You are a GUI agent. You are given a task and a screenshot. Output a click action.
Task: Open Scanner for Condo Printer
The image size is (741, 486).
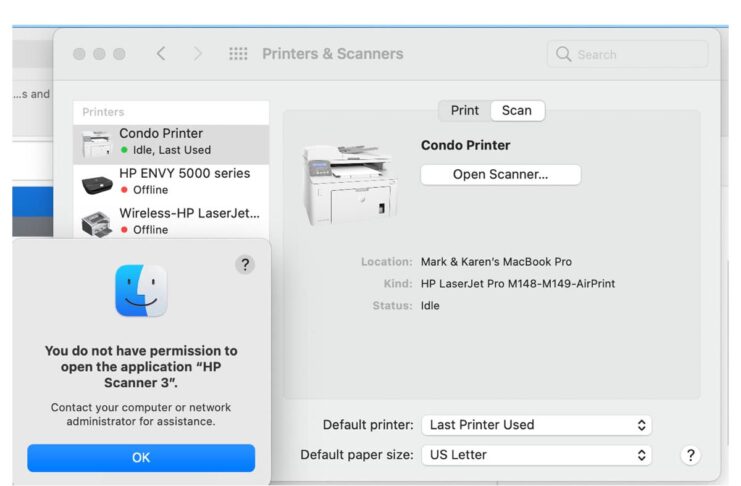pyautogui.click(x=500, y=174)
